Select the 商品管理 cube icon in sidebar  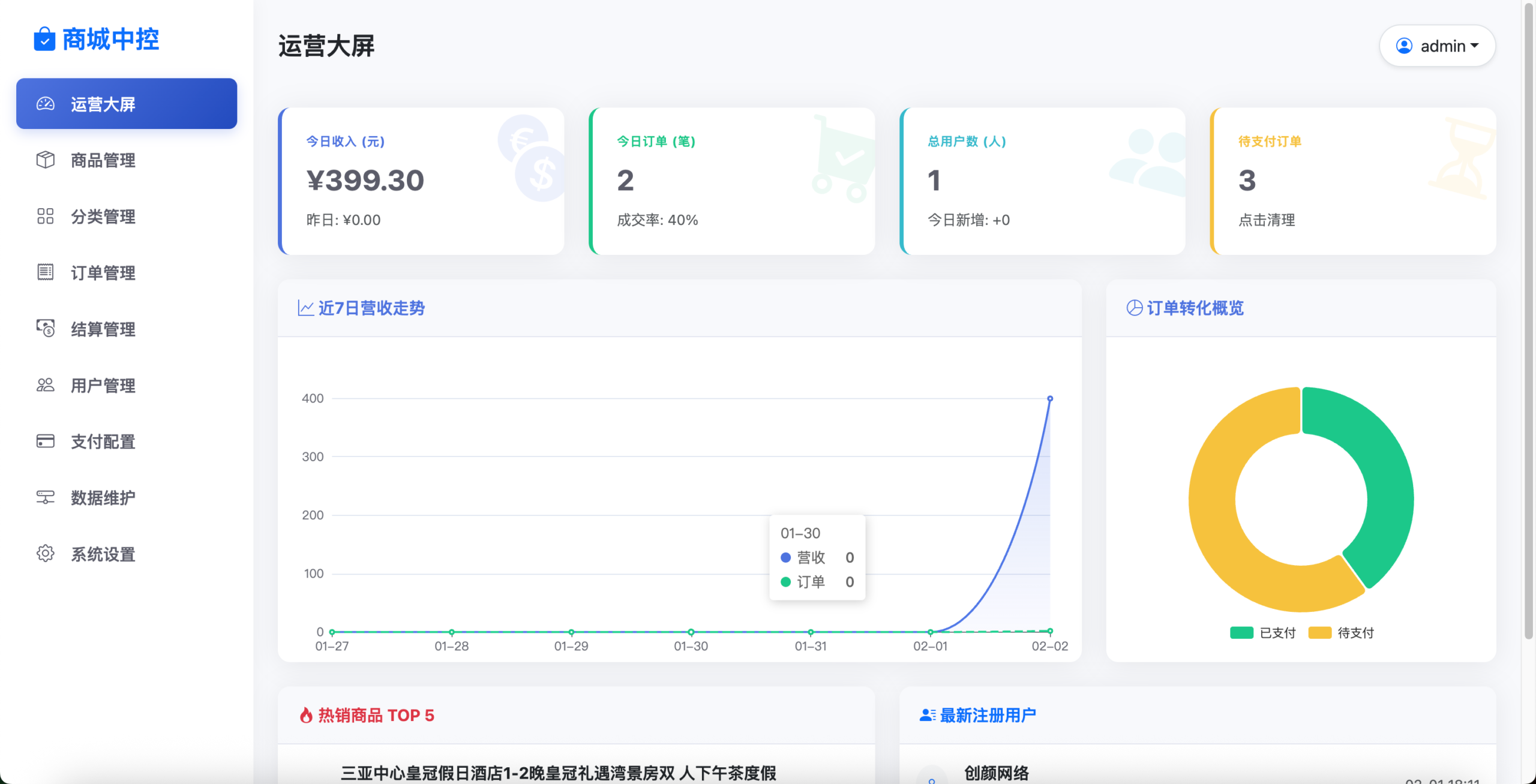45,160
